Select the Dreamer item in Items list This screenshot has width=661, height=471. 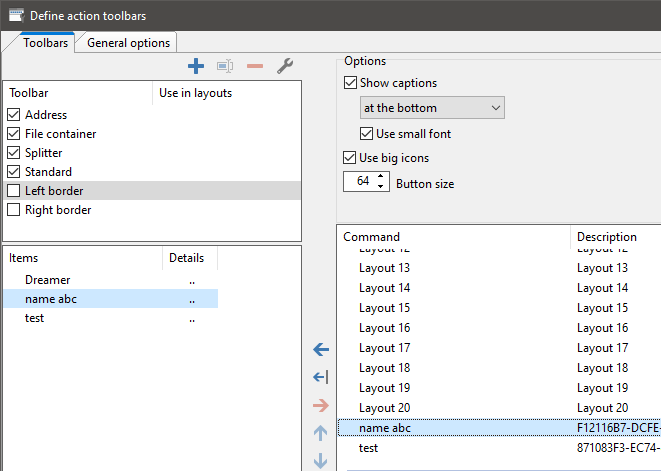coord(48,280)
